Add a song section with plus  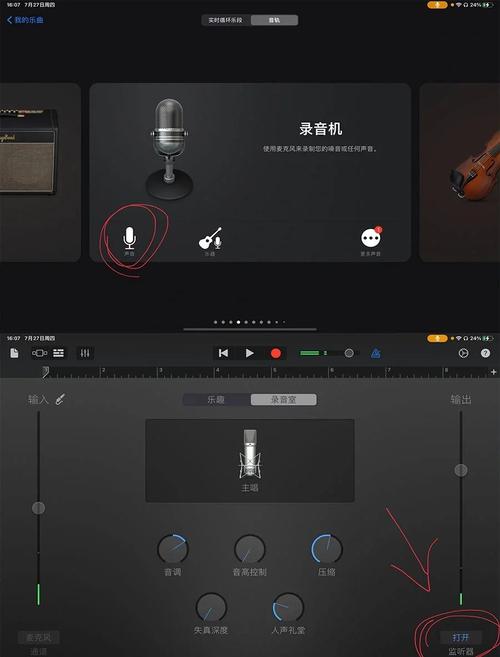(493, 372)
